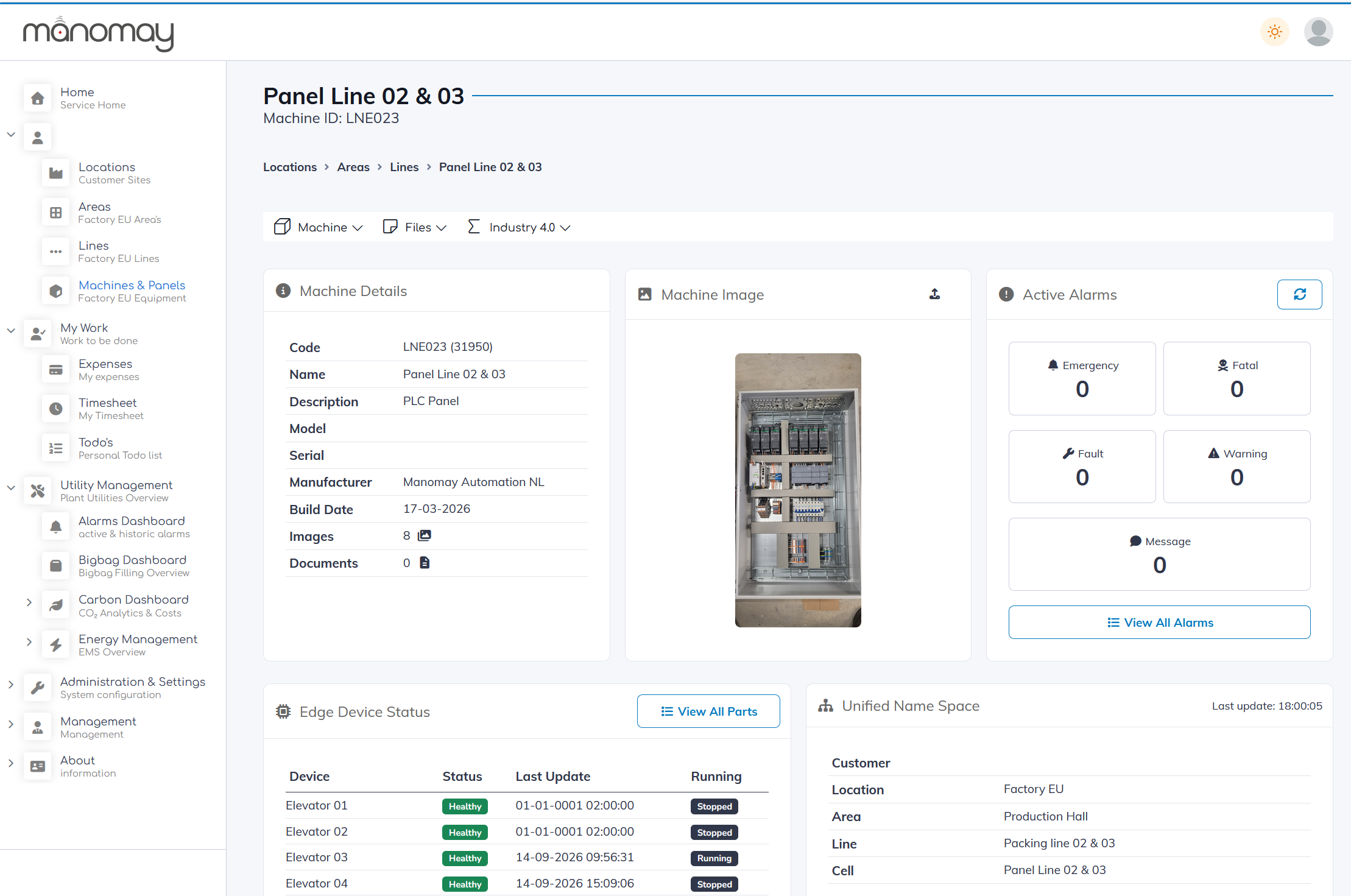1351x896 pixels.
Task: Go to Lines breadcrumb link
Action: (404, 167)
